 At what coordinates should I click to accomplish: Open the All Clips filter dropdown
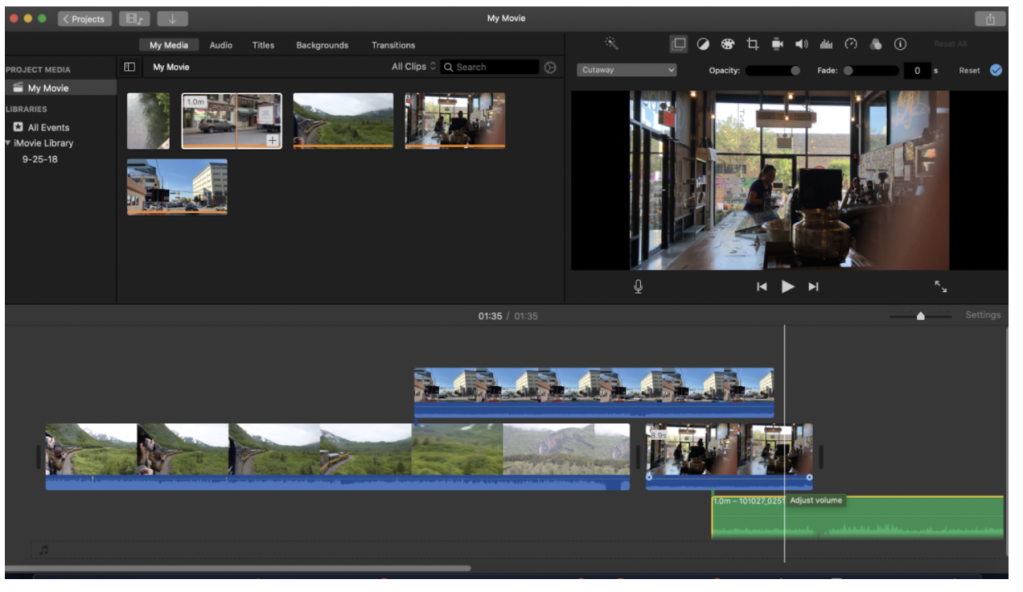(x=413, y=67)
